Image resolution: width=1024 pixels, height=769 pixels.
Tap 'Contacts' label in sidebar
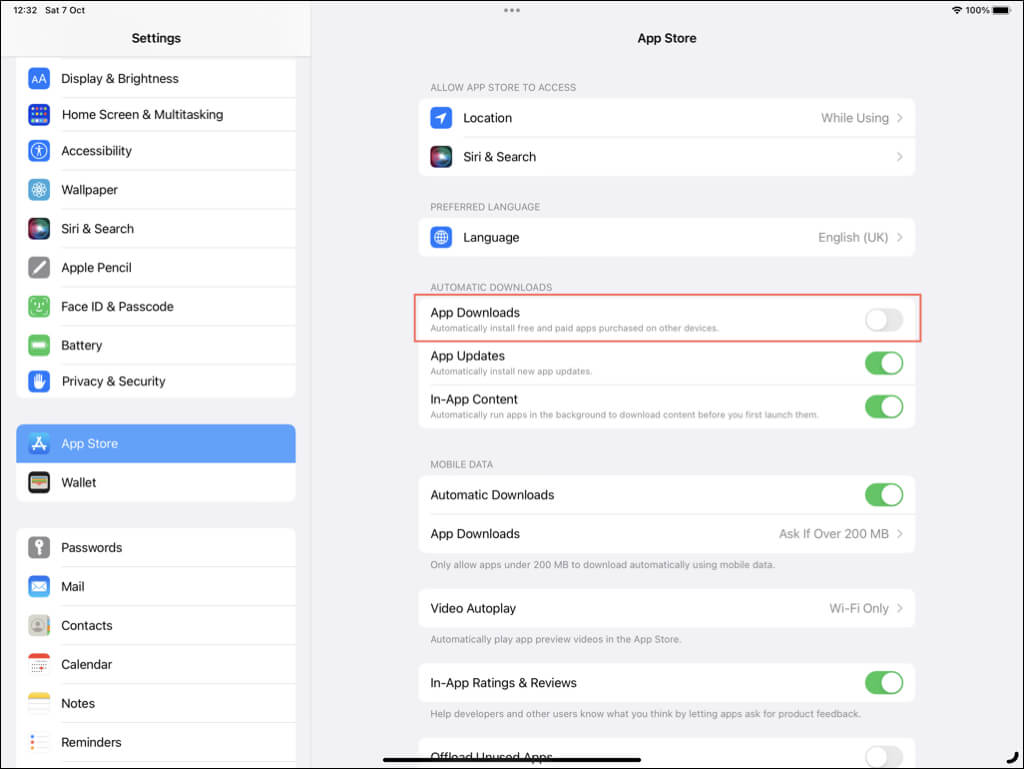click(x=87, y=625)
